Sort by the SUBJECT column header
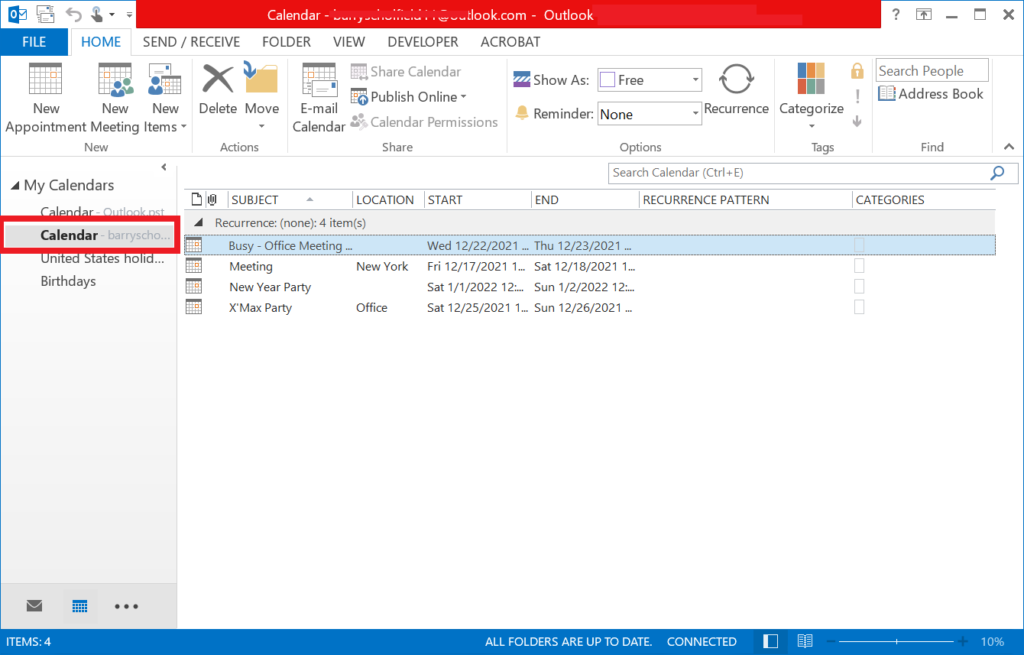This screenshot has height=655, width=1024. pyautogui.click(x=290, y=200)
